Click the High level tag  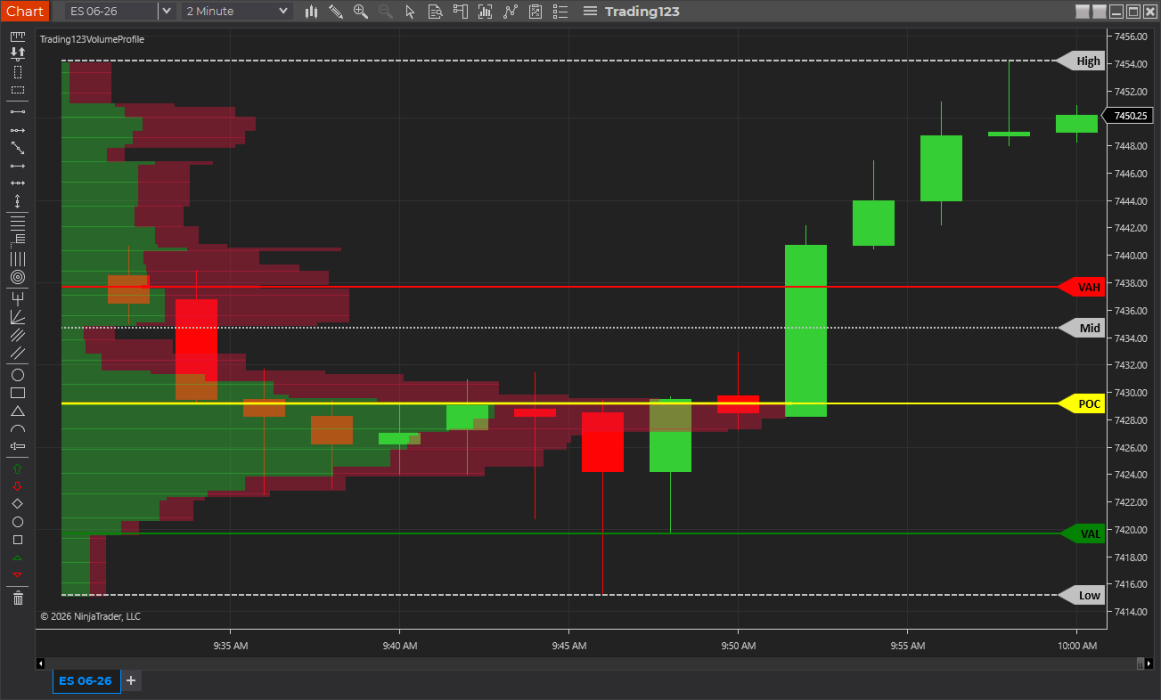(x=1080, y=61)
